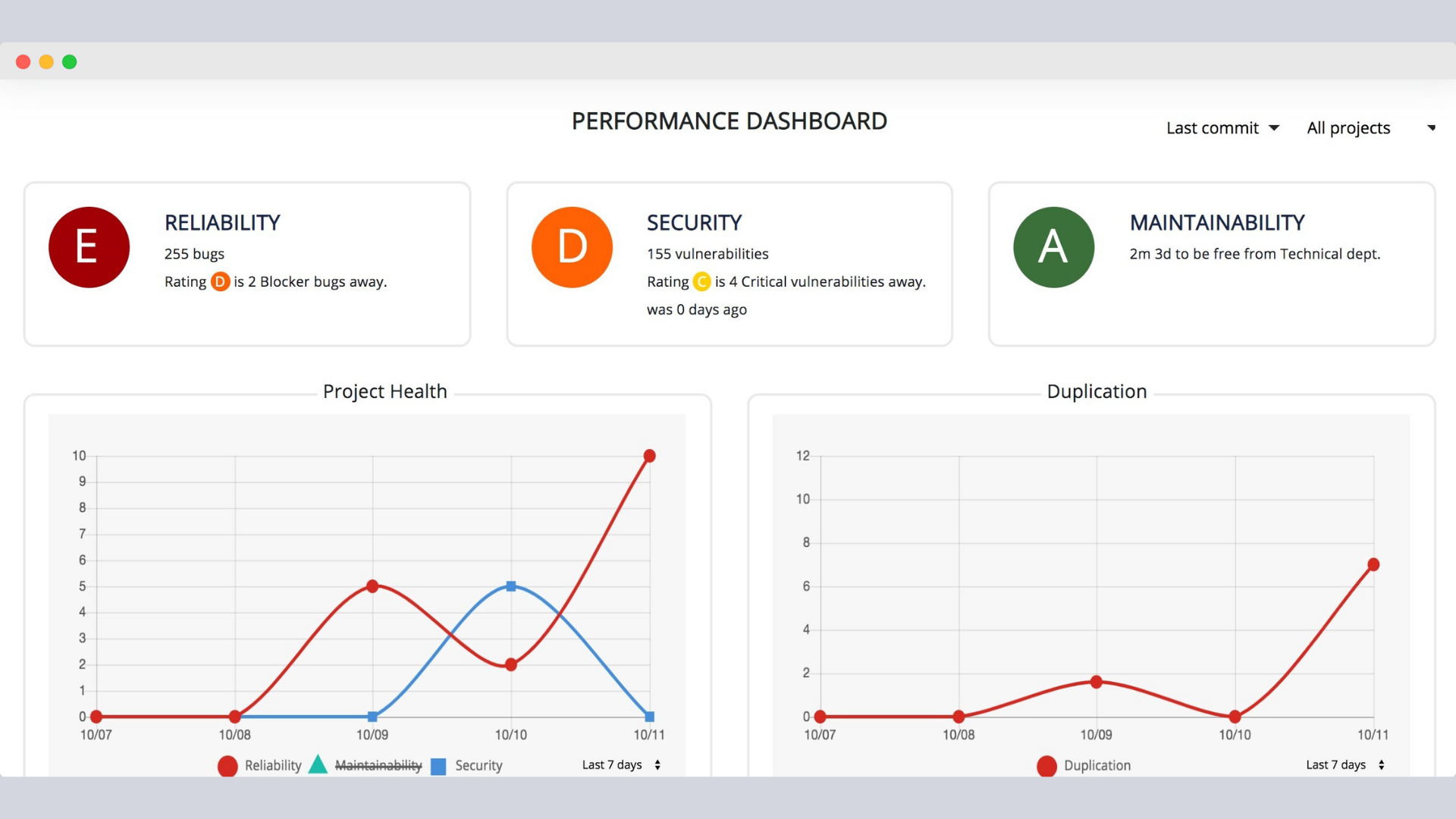Open Duplication Last 7 days selector
1456x819 pixels.
point(1345,765)
